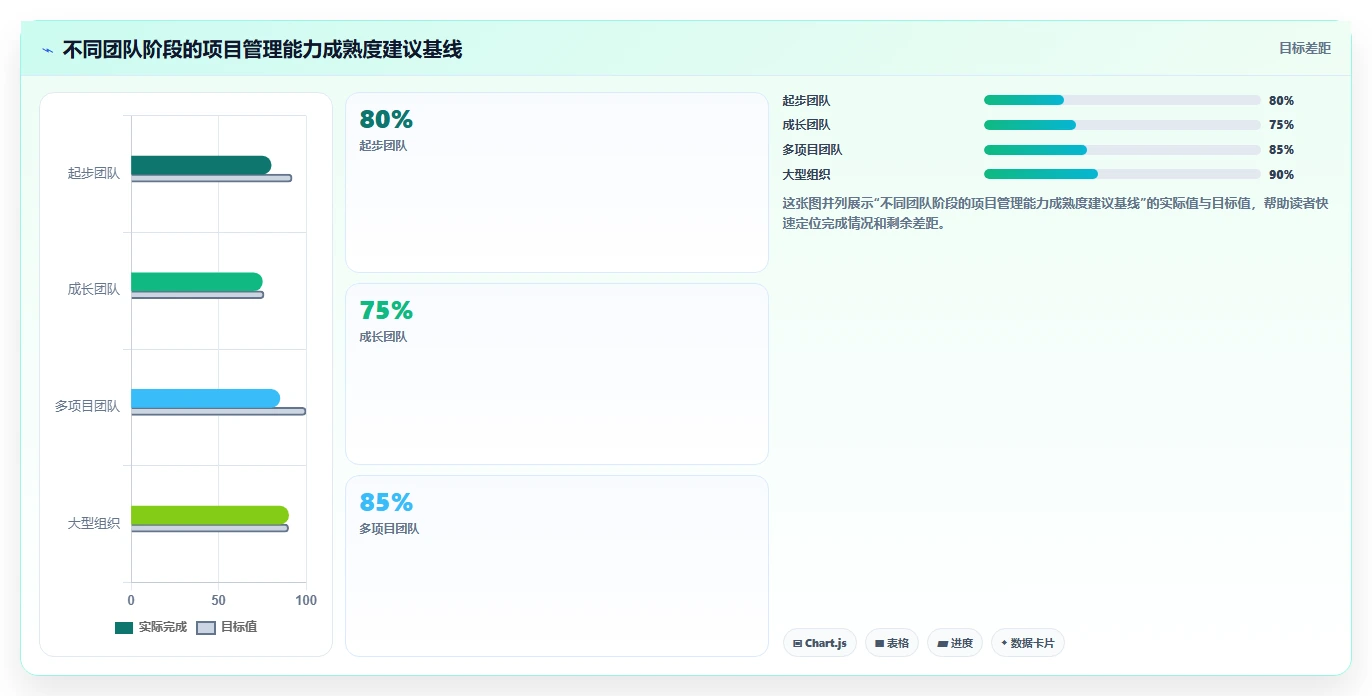The width and height of the screenshot is (1372, 696).
Task: Open the 80% 起步团队 data card
Action: coord(557,183)
